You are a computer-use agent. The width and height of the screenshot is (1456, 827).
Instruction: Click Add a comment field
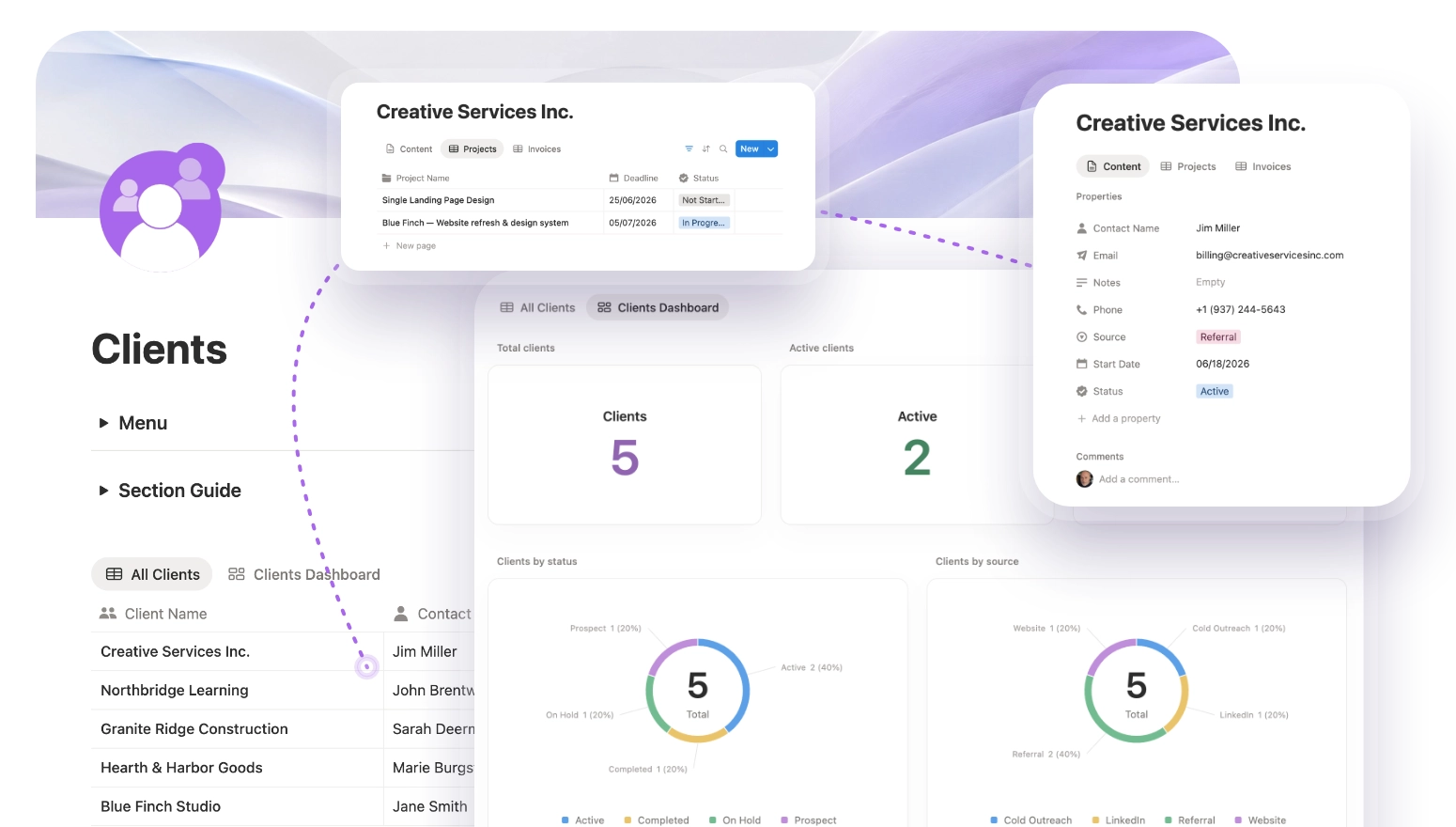pyautogui.click(x=1138, y=479)
